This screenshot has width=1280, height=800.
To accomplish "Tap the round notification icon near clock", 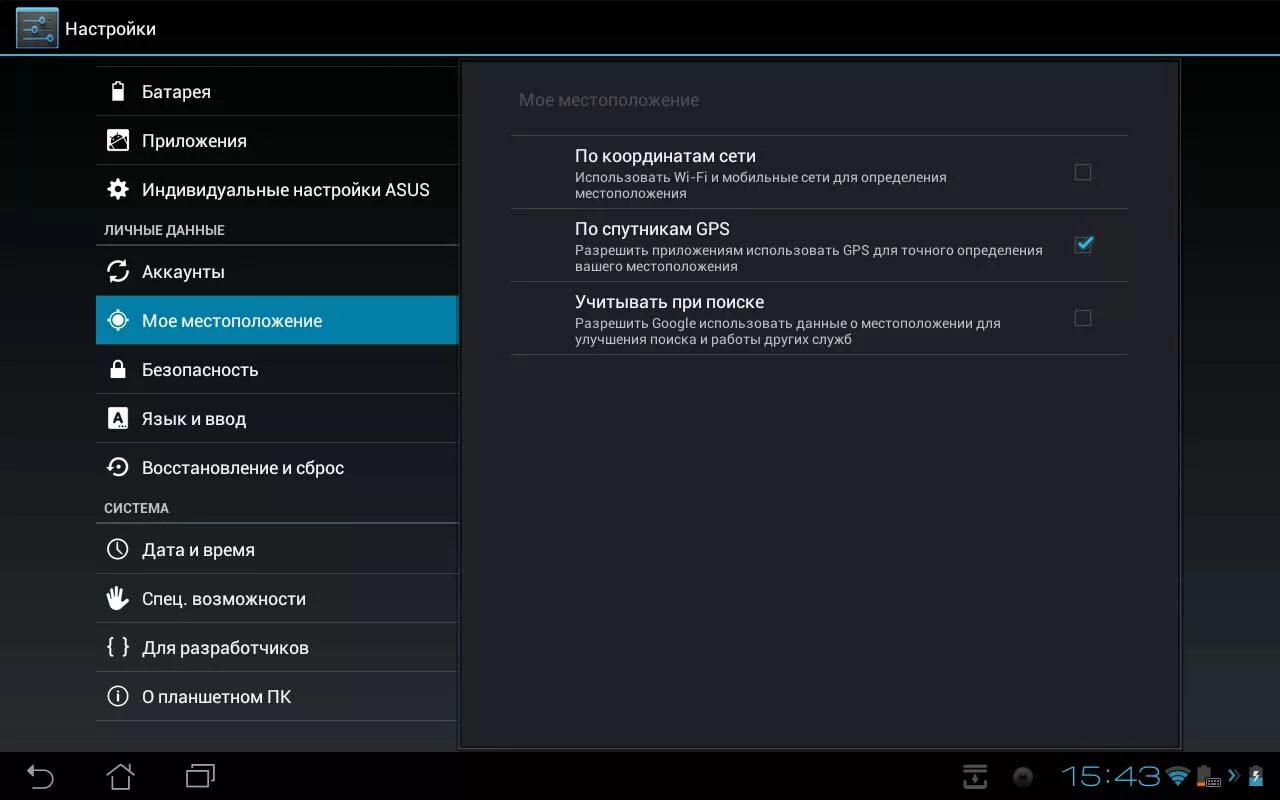I will click(x=1023, y=777).
